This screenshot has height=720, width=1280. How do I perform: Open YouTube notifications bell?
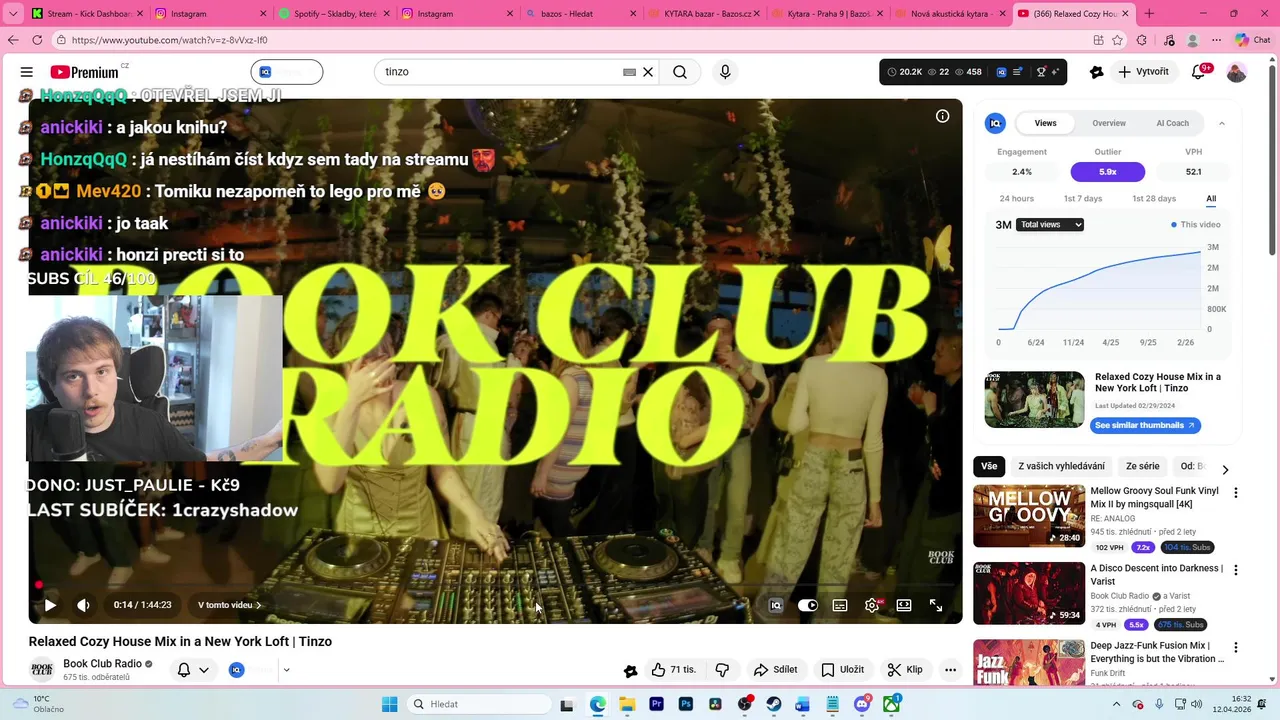tap(1199, 72)
